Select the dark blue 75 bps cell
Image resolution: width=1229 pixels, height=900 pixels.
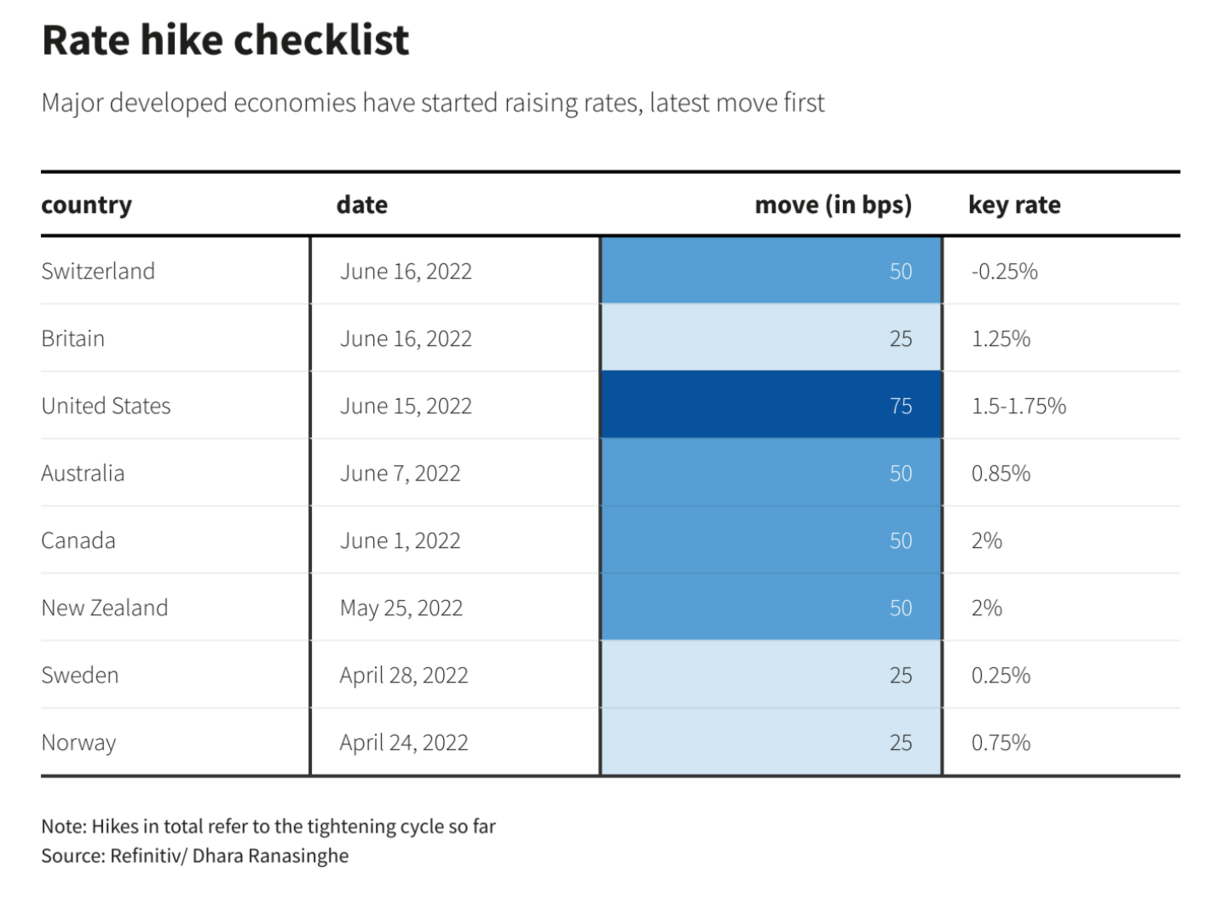click(770, 406)
